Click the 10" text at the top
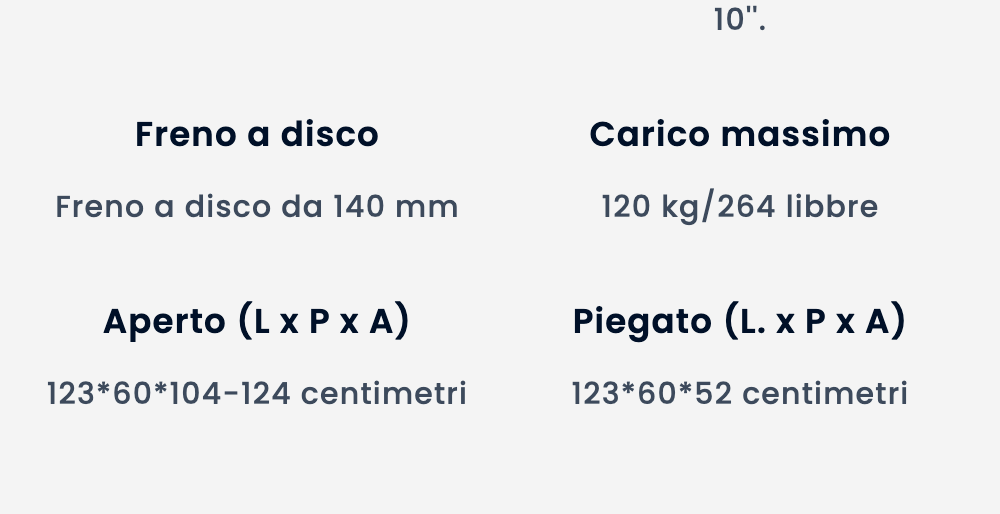Image resolution: width=1000 pixels, height=514 pixels. (740, 19)
